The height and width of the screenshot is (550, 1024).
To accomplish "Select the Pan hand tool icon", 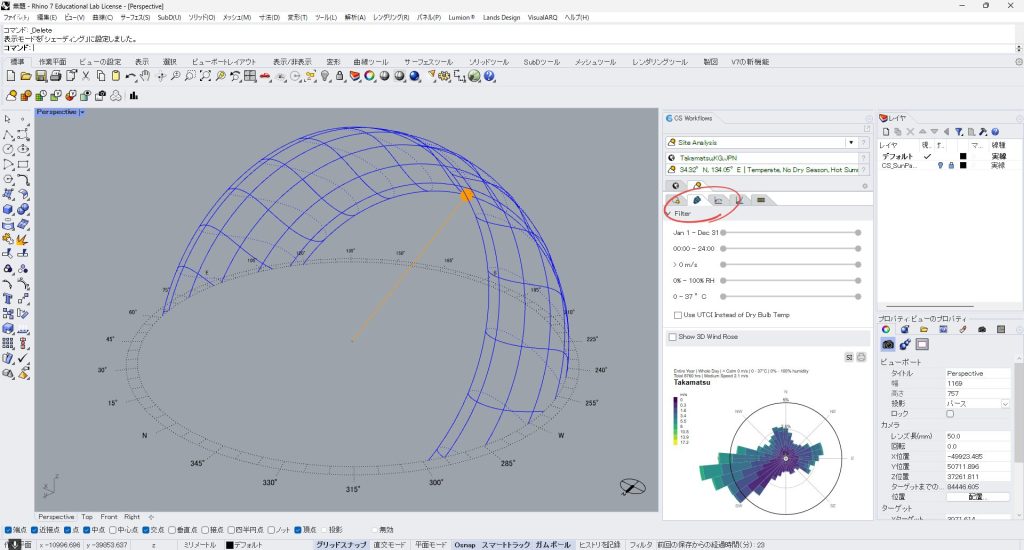I will 145,76.
